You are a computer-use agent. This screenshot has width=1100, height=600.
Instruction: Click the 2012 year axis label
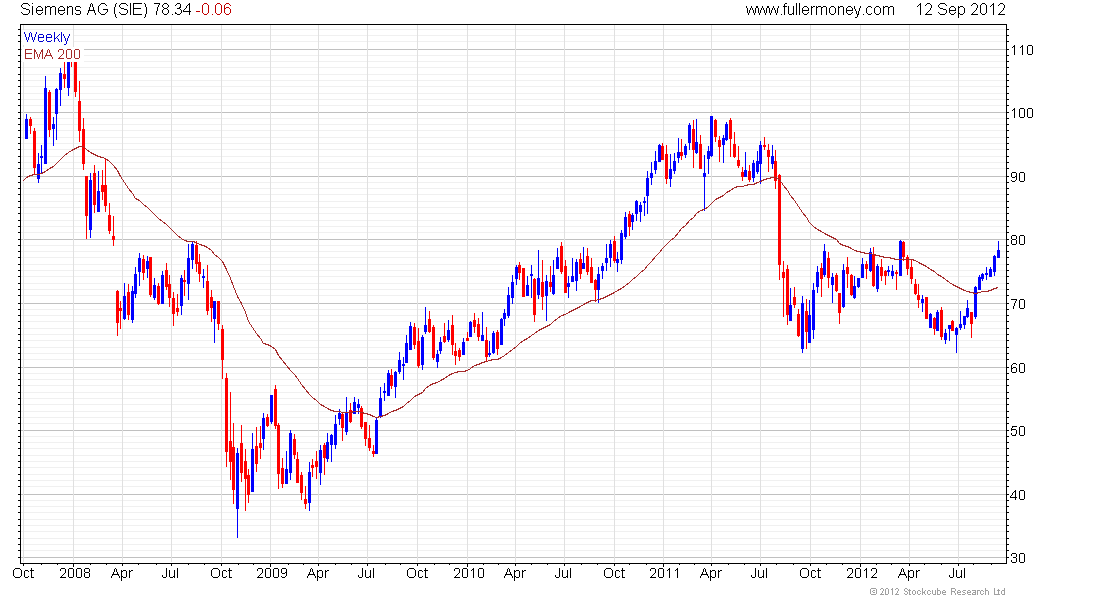click(861, 573)
